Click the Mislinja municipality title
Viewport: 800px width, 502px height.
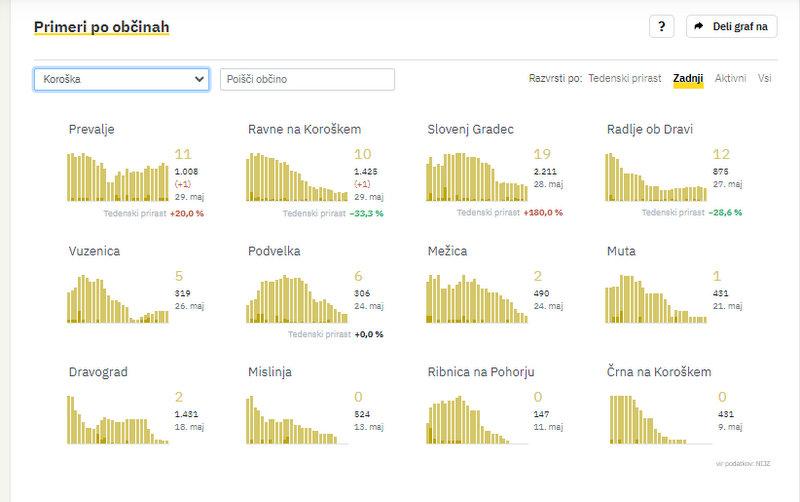pyautogui.click(x=271, y=372)
